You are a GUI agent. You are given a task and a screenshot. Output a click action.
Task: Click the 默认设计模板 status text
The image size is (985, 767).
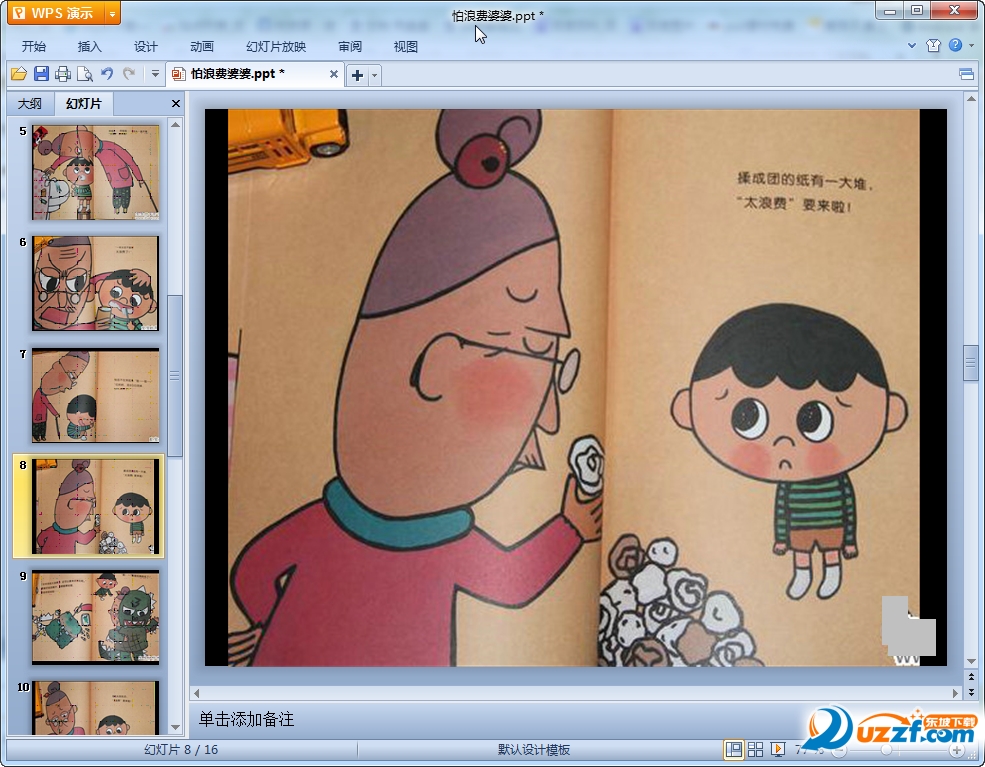(533, 750)
